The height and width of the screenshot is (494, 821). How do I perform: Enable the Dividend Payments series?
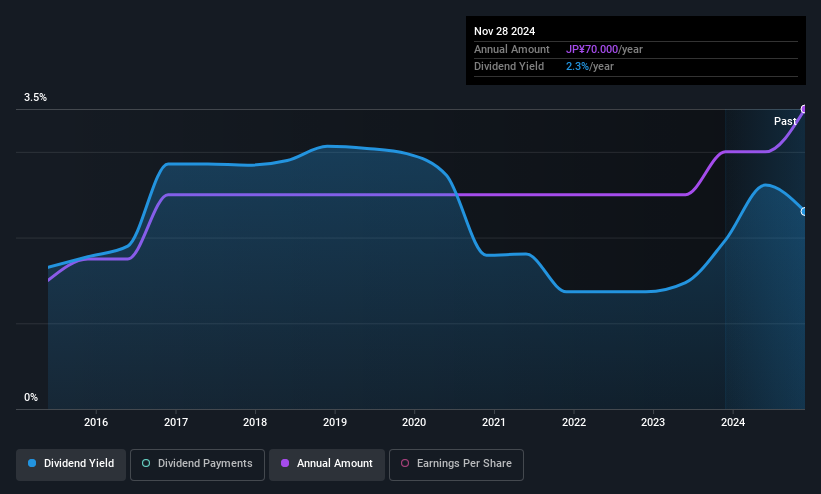197,464
